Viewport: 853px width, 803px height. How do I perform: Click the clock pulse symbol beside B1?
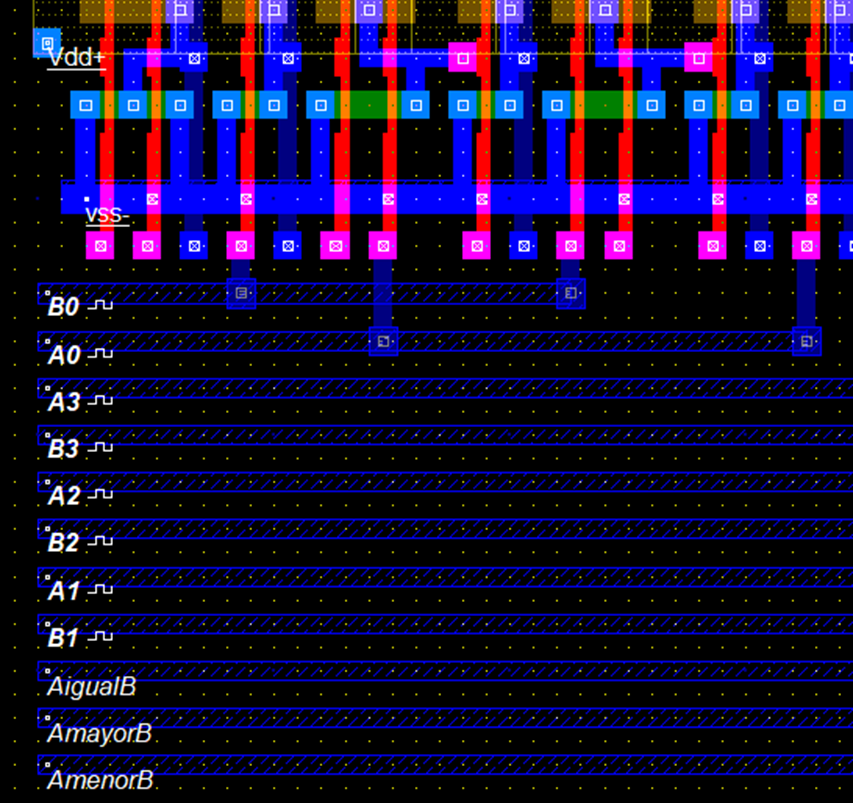point(101,635)
